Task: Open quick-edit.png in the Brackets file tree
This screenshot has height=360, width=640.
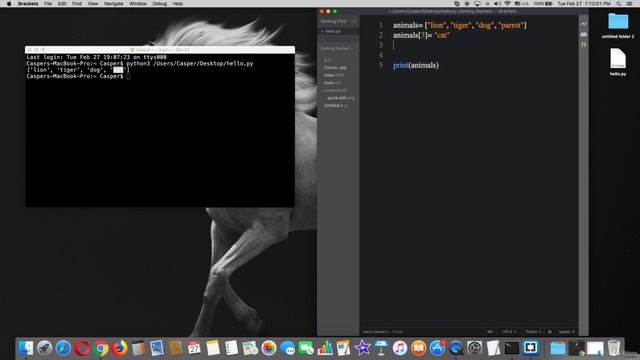Action: [341, 98]
